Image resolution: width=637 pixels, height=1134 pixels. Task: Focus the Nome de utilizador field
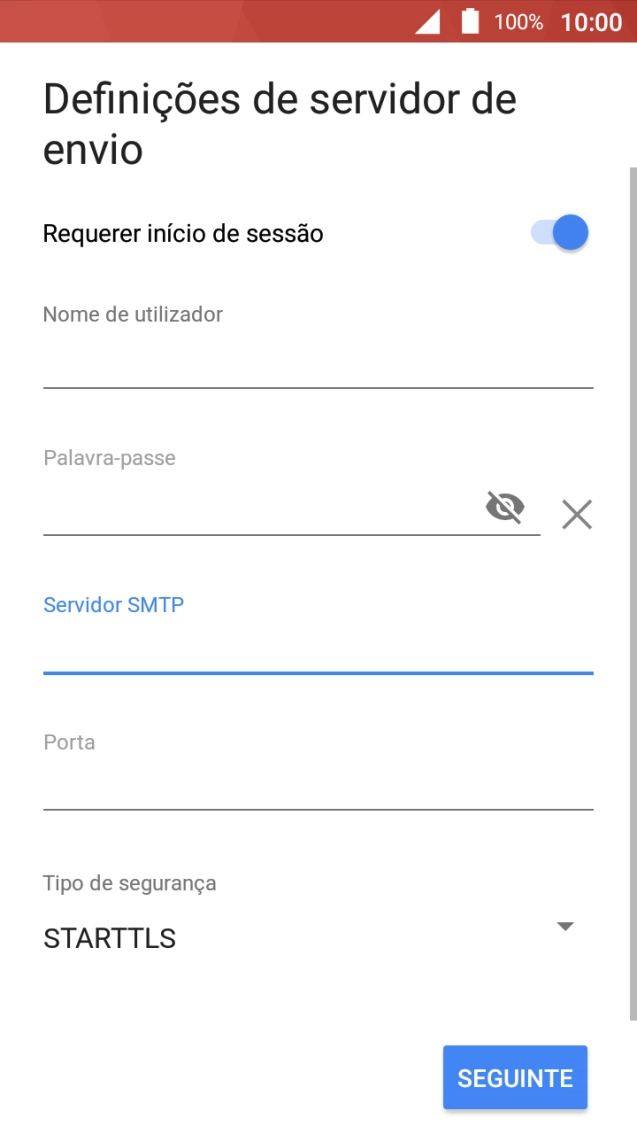pos(318,364)
